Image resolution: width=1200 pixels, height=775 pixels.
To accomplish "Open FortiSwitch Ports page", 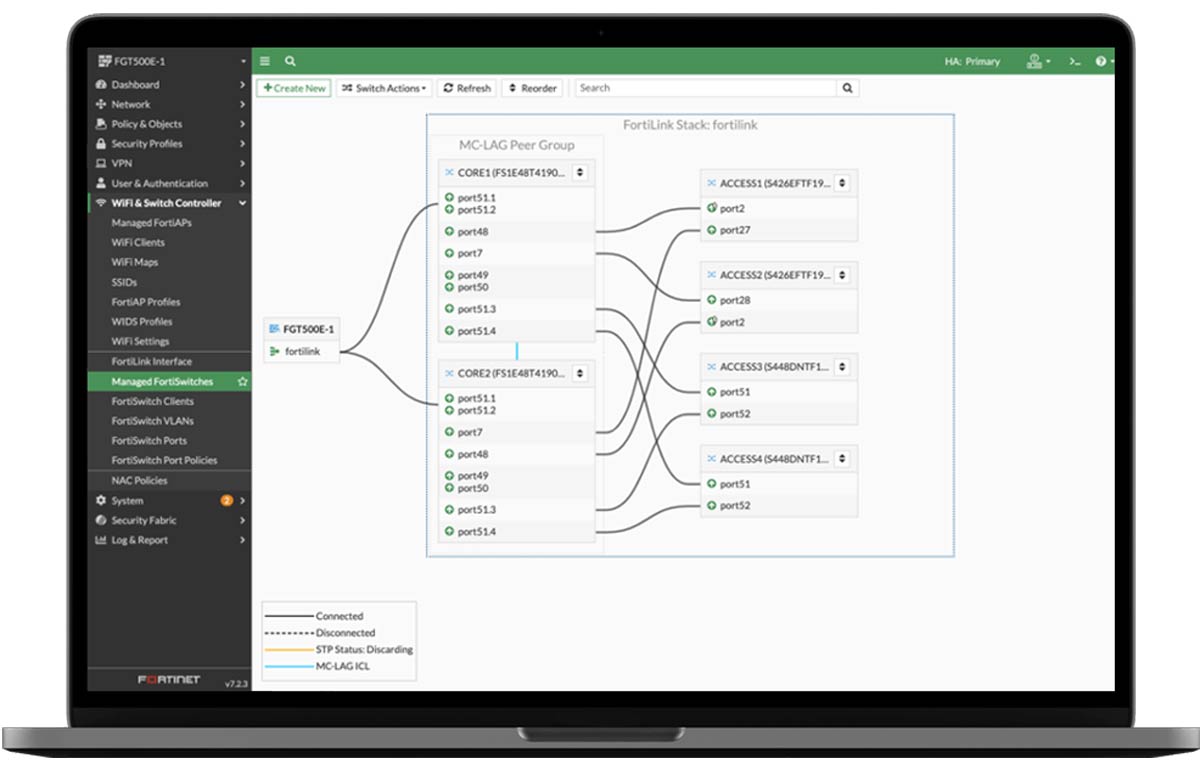I will 149,441.
